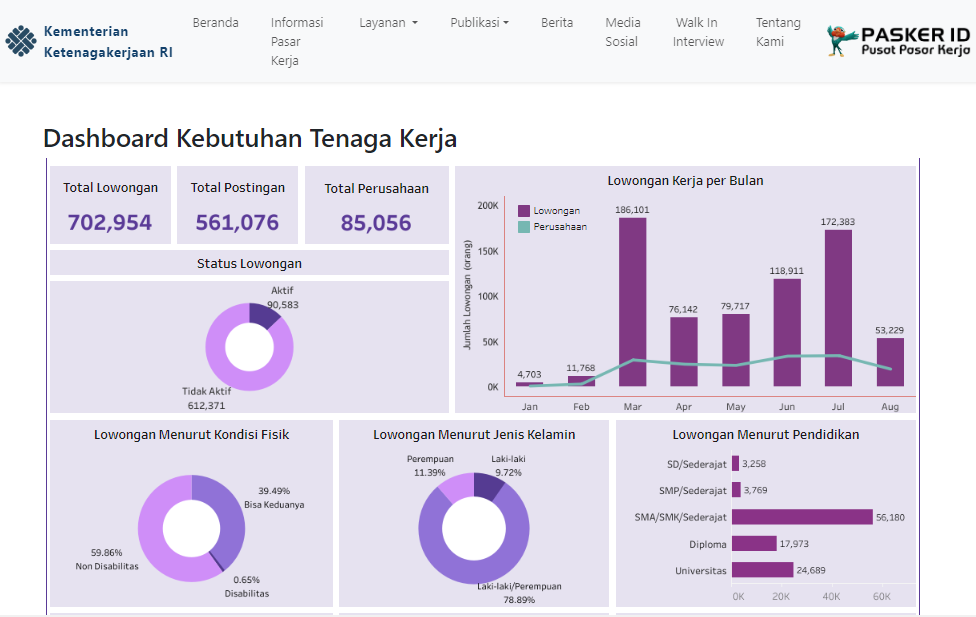Click the Aktif slice of status donut
976x617 pixels.
(262, 314)
